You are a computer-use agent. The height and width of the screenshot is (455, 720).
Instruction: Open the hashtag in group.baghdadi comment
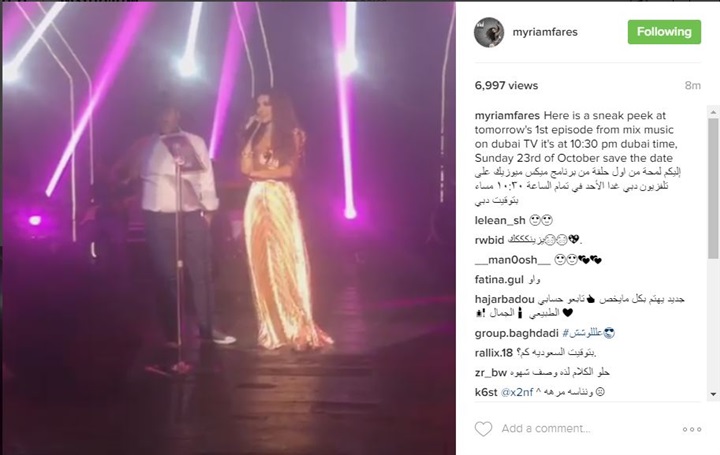pos(582,333)
